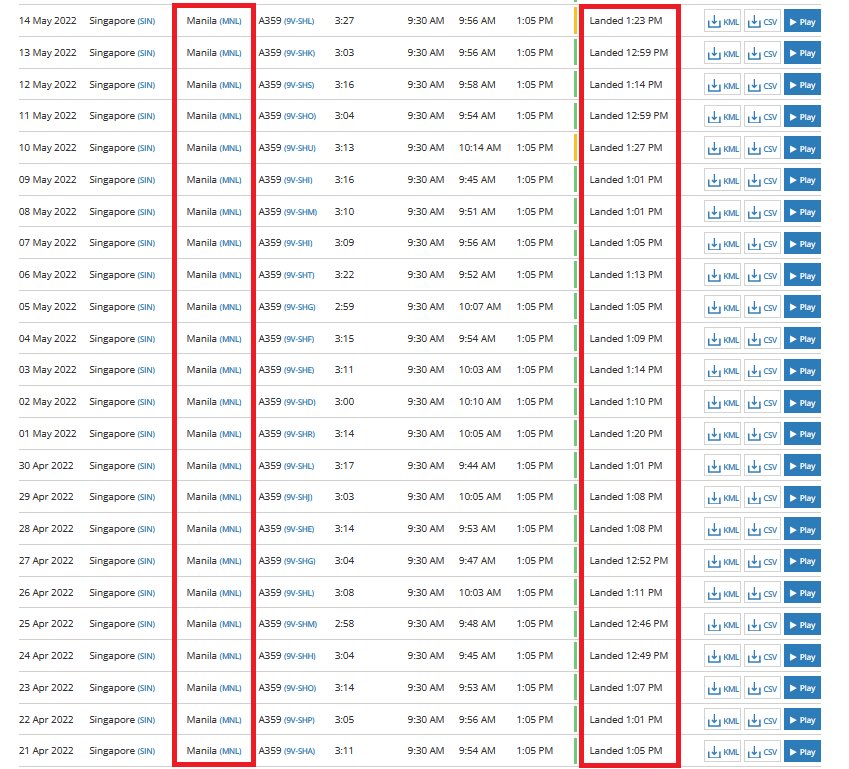
Task: Open aircraft registration 9V-SHS link
Action: coord(299,85)
